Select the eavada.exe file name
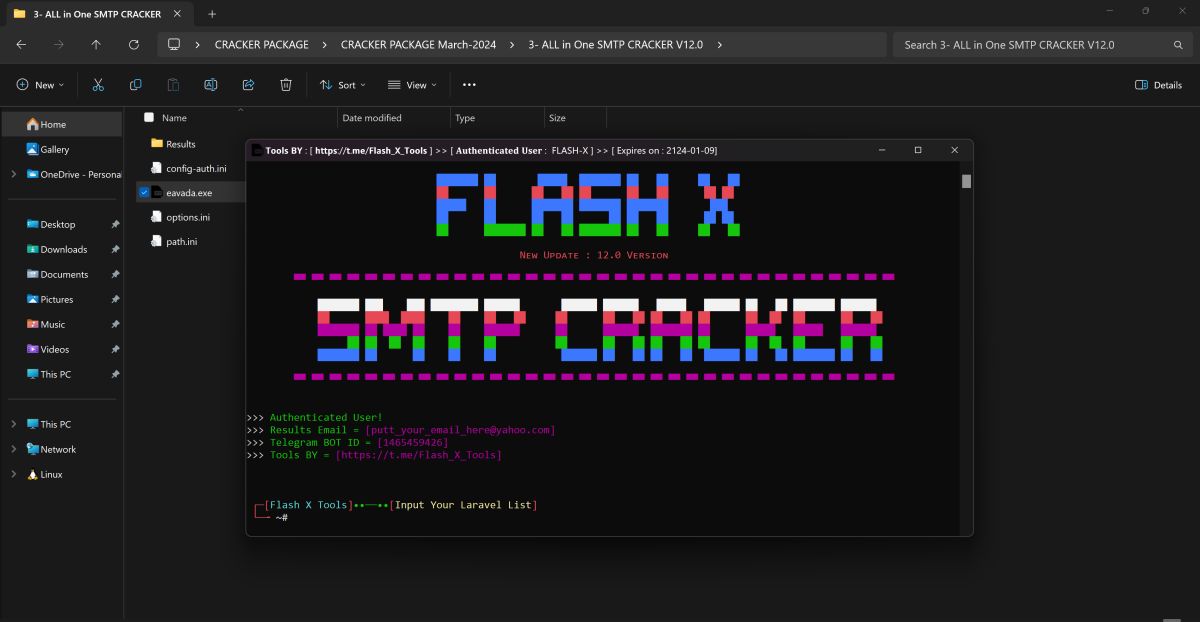Screen dimensions: 1200x622 (x=189, y=193)
